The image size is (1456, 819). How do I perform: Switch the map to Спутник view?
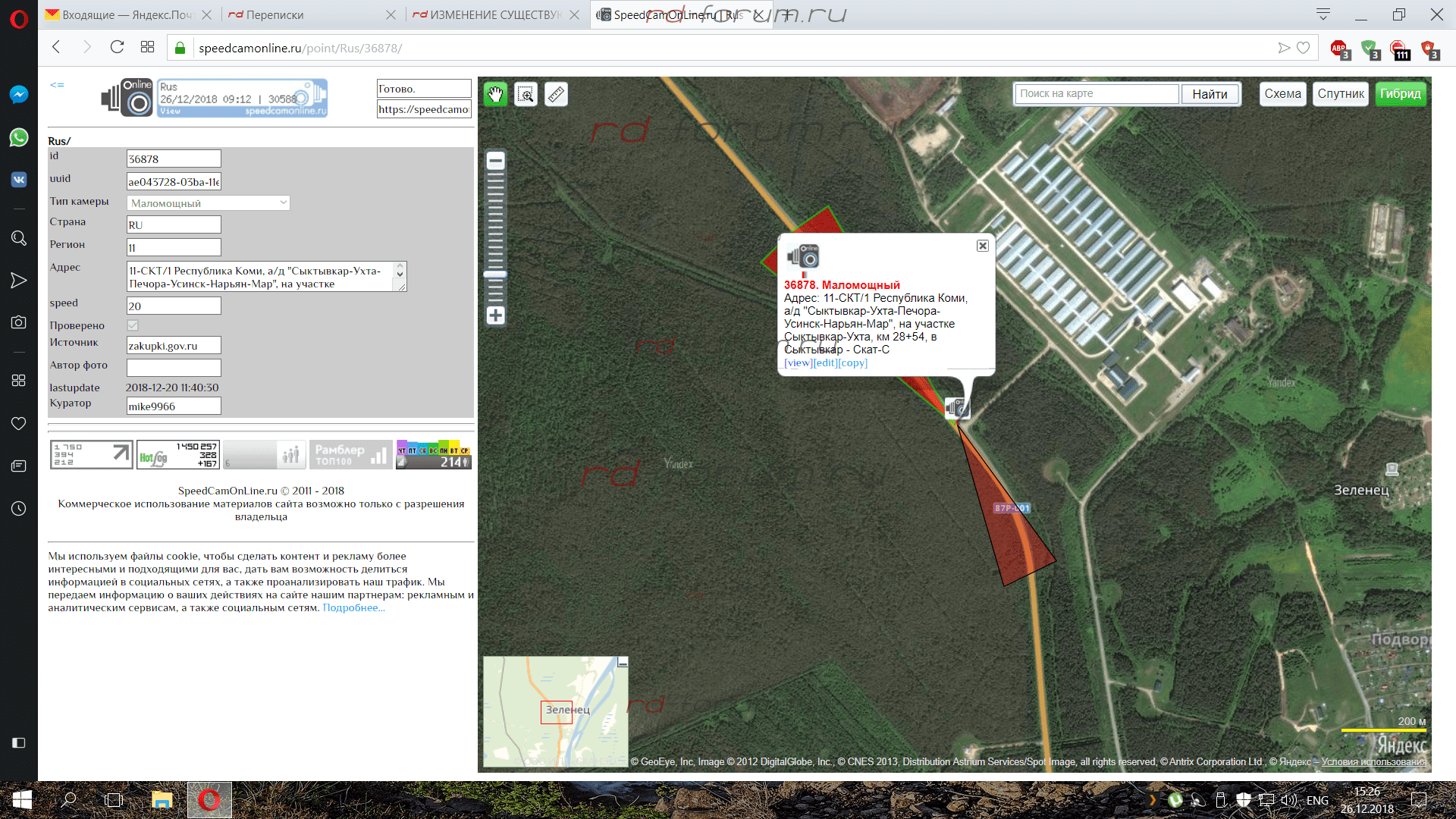pos(1340,94)
